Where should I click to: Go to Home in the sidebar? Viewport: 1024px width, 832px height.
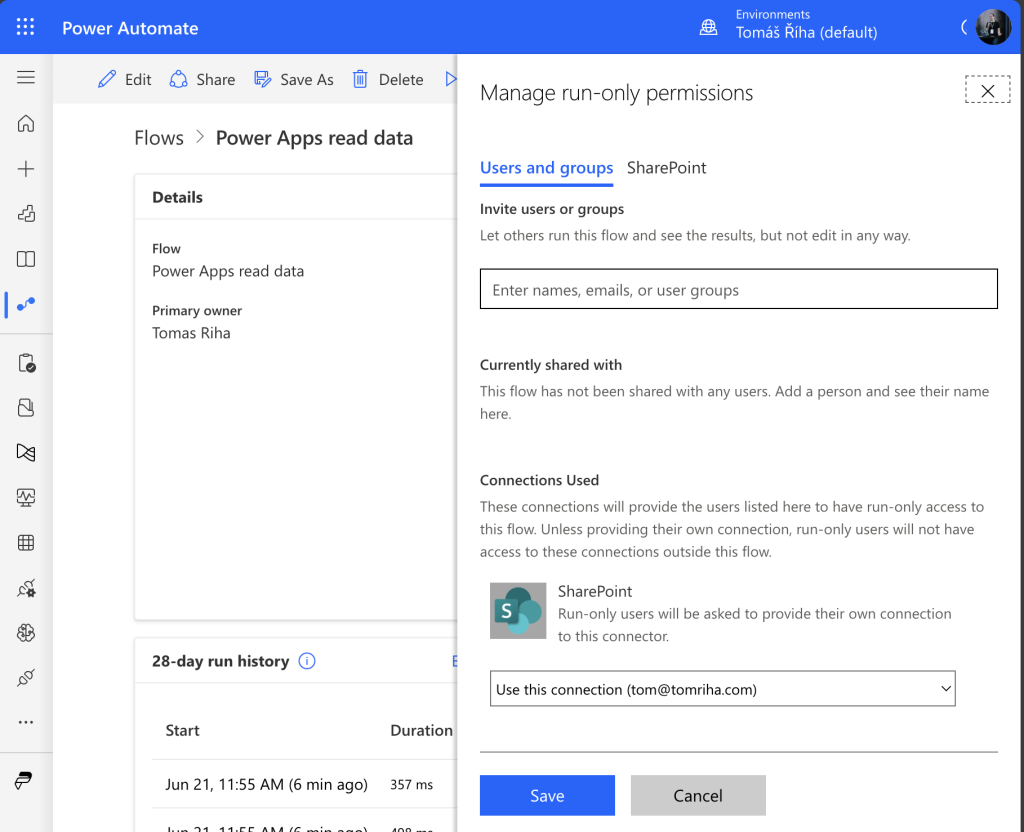coord(25,123)
